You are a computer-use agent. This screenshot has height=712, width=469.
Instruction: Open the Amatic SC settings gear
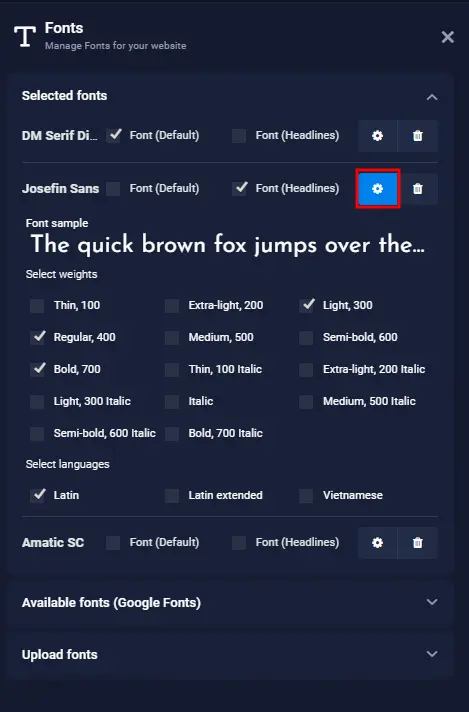coord(377,543)
